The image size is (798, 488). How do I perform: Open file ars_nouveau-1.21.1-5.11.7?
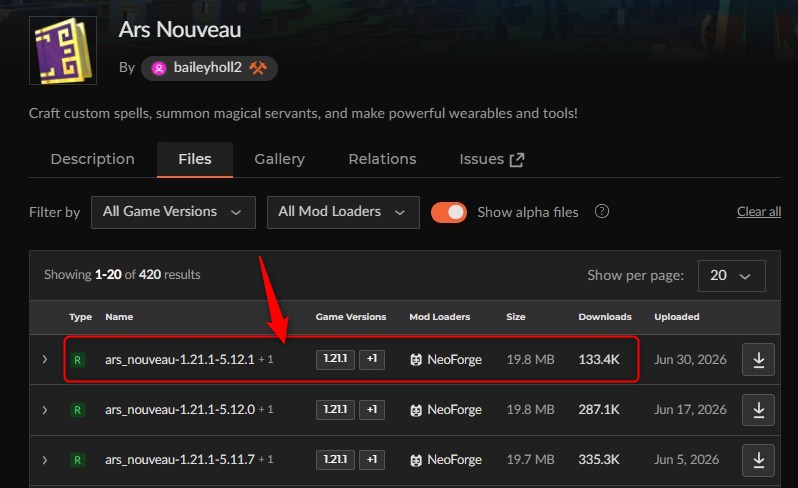[x=180, y=460]
